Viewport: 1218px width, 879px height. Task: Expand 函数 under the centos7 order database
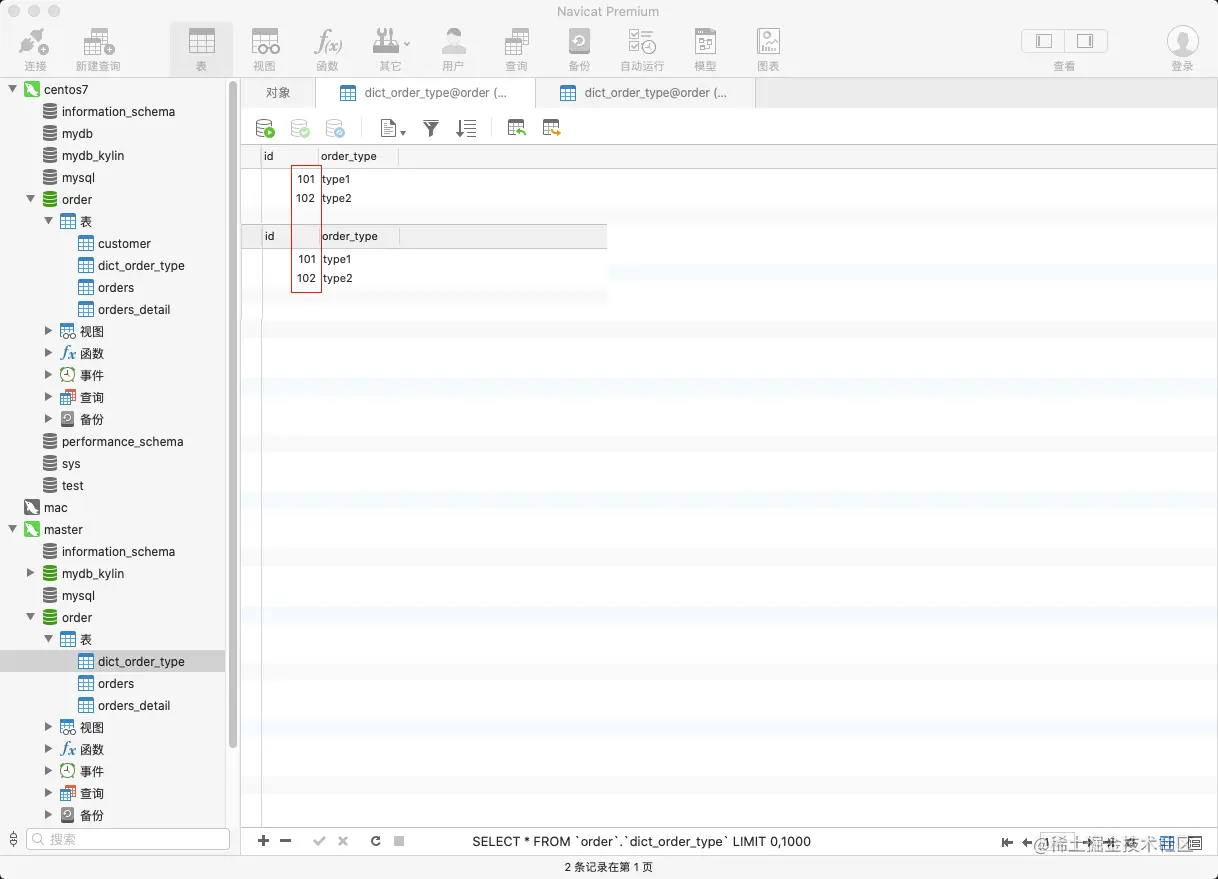49,353
